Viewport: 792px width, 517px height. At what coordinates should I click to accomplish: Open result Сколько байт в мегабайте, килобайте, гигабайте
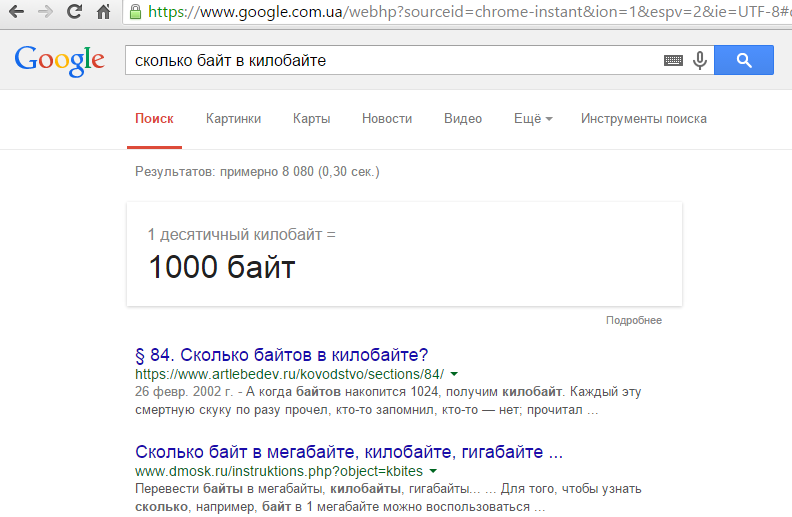(349, 452)
